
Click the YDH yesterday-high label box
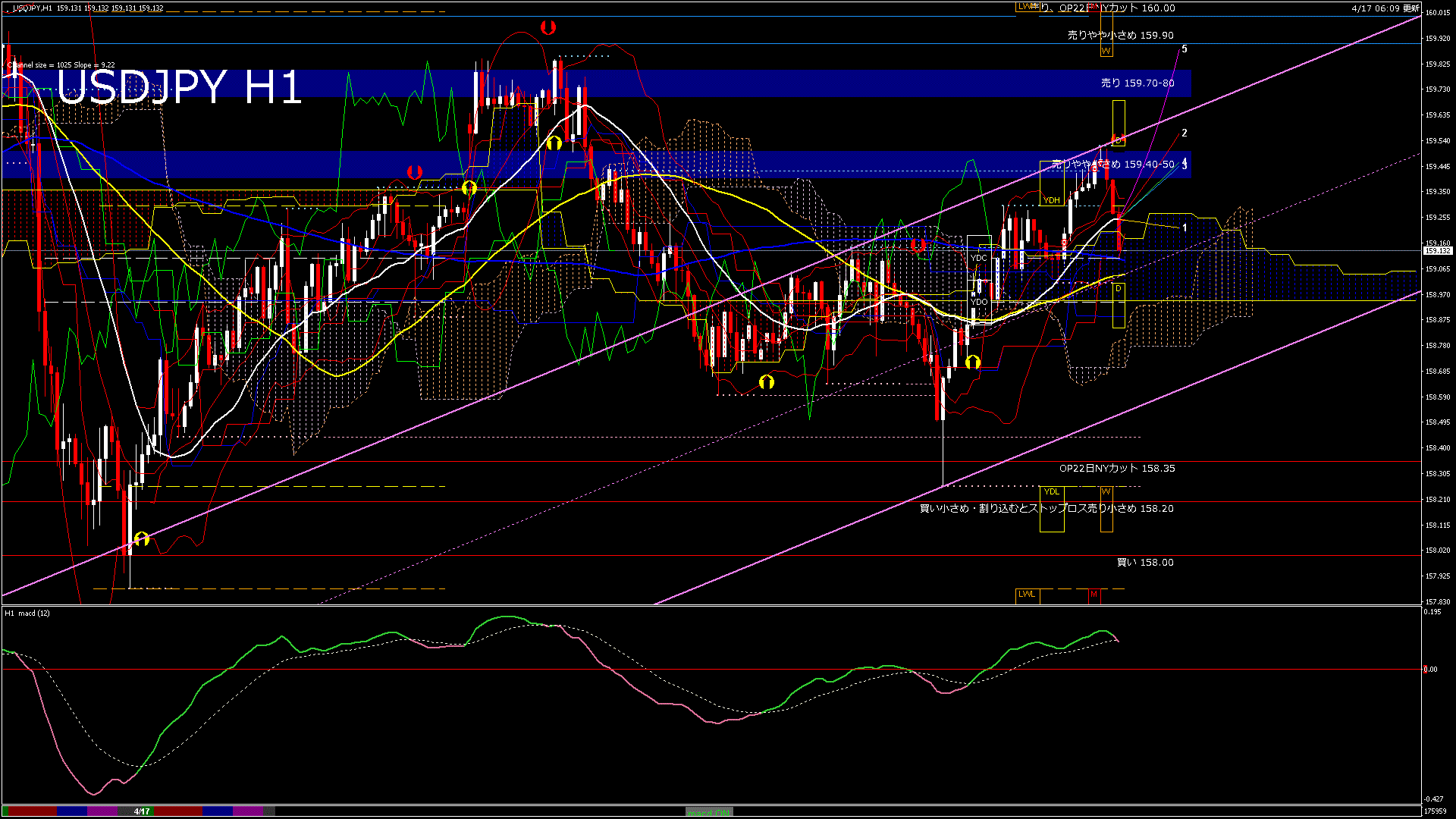(x=1051, y=200)
